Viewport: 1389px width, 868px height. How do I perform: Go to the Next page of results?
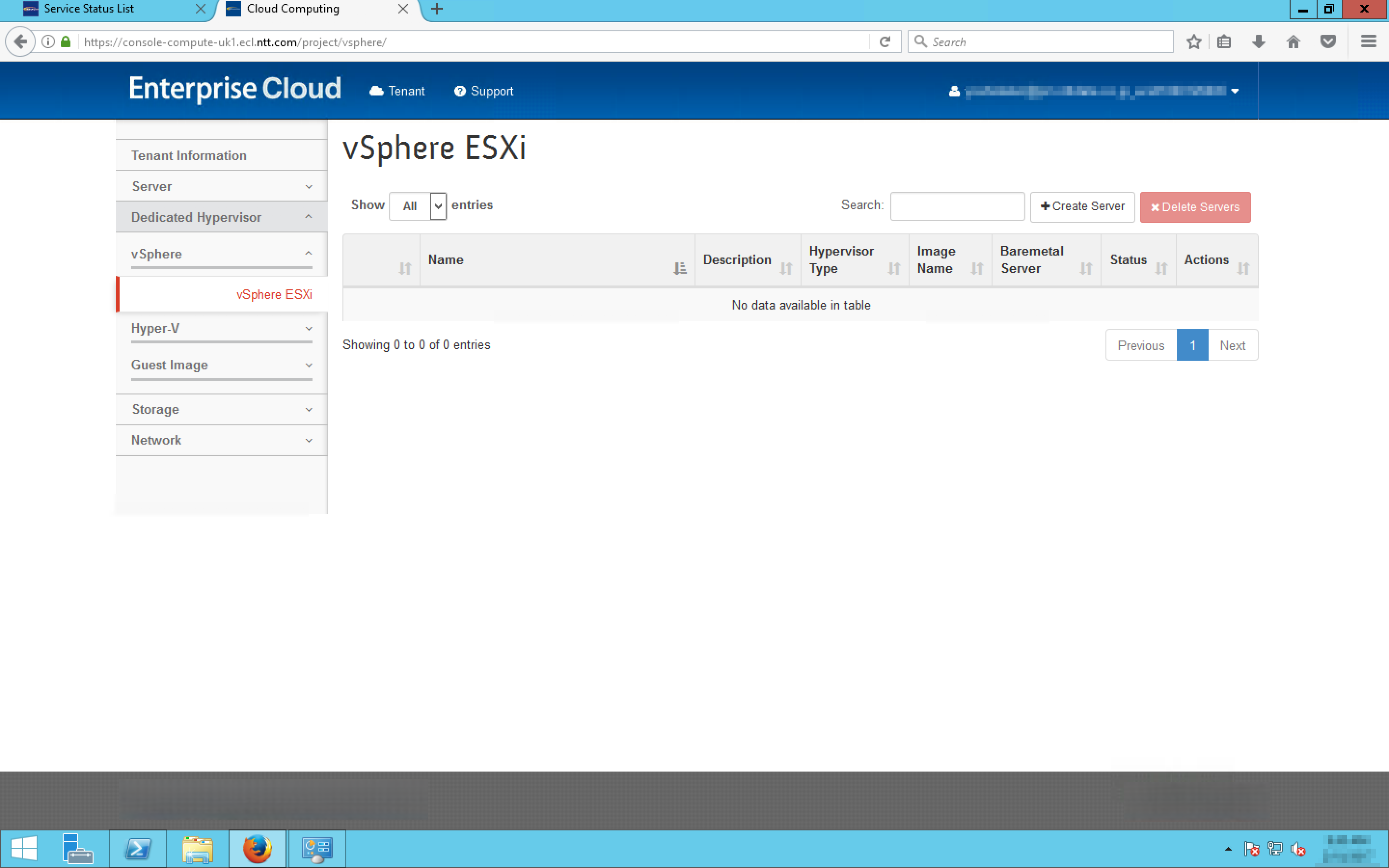coord(1232,346)
